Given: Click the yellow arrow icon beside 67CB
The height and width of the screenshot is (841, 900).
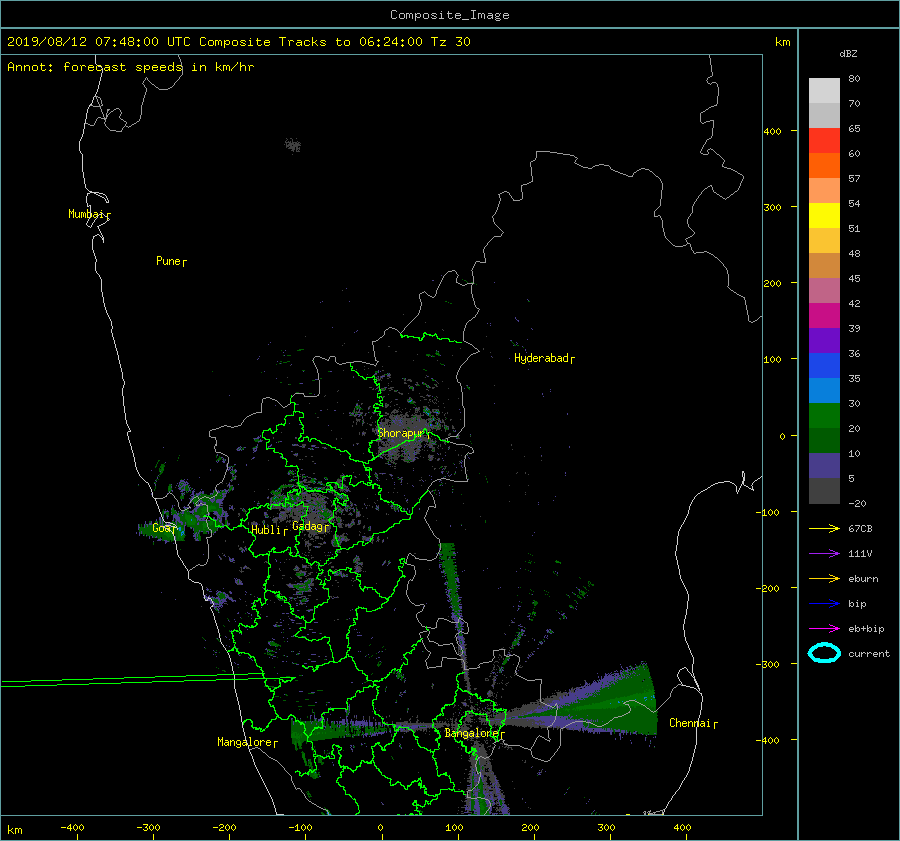Looking at the screenshot, I should pos(824,528).
